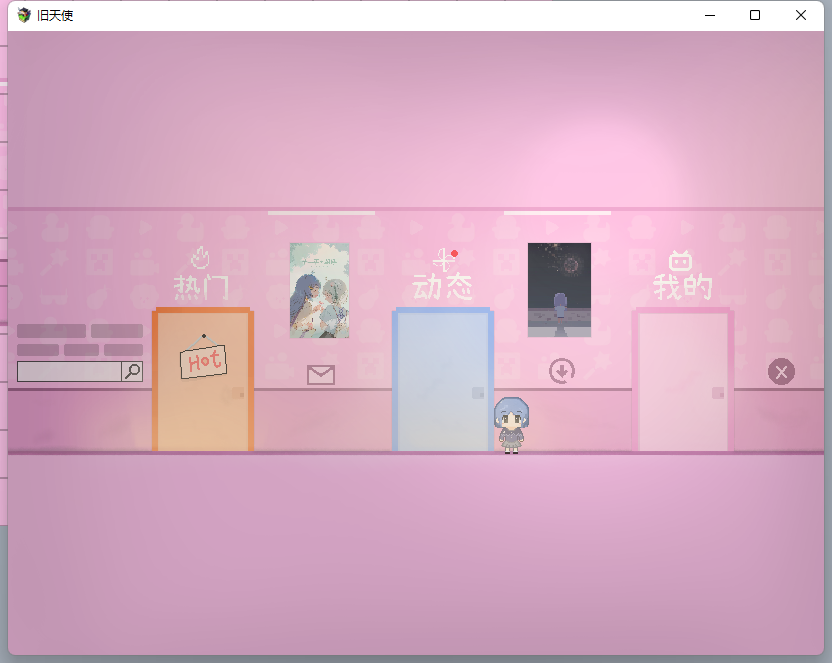Click the TV icon above 我的

(x=680, y=260)
